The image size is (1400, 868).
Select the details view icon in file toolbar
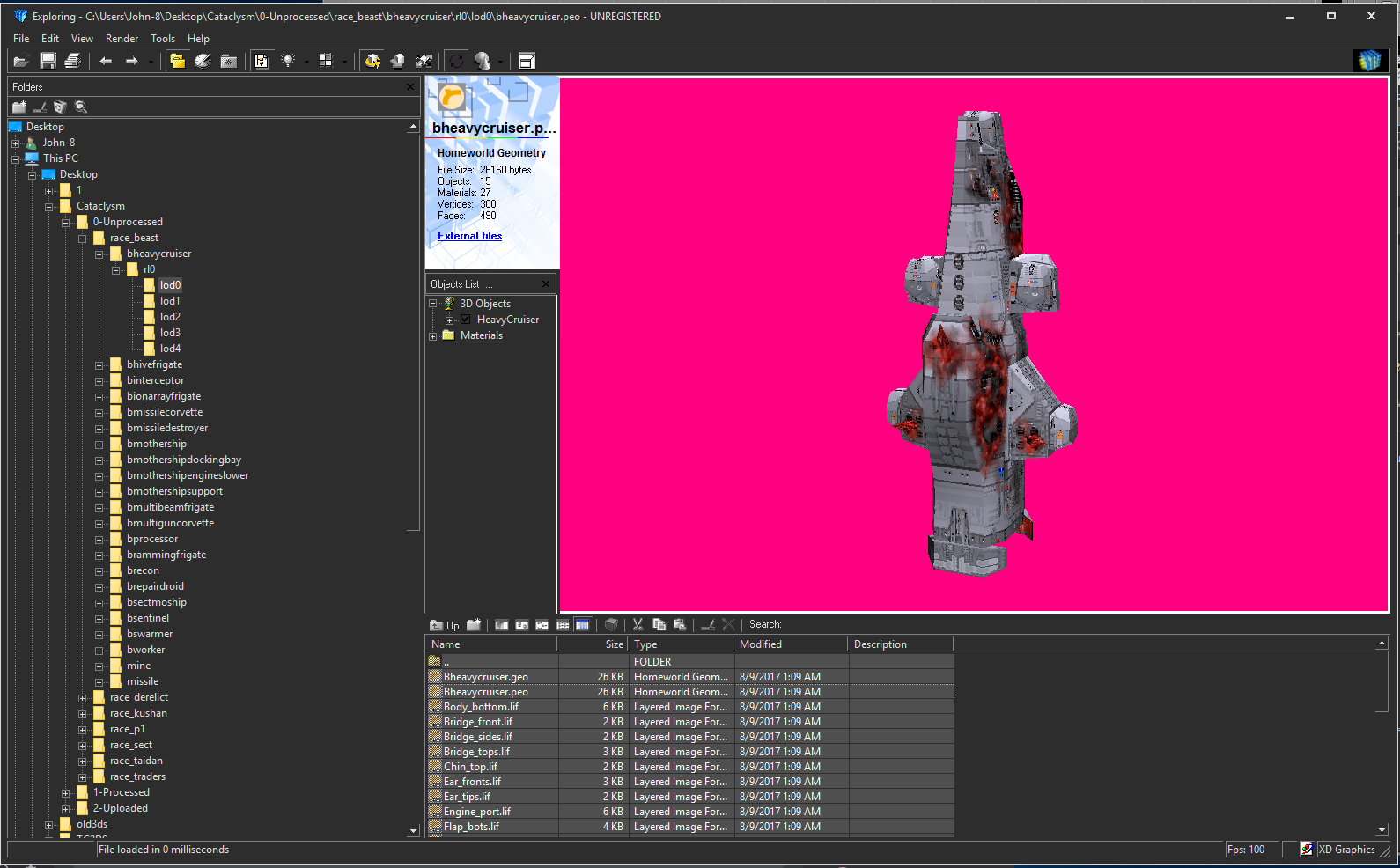[582, 625]
